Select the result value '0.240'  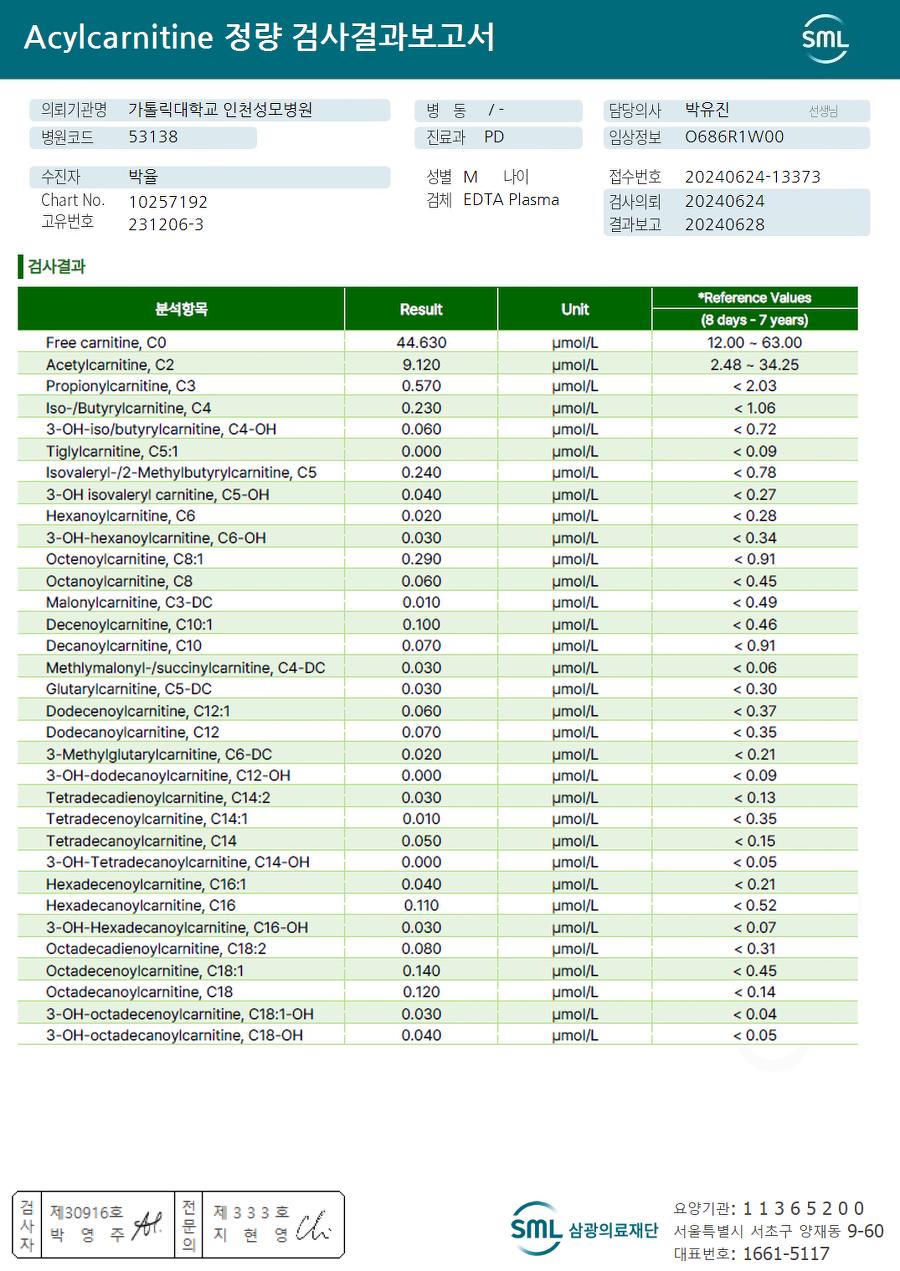click(x=422, y=473)
